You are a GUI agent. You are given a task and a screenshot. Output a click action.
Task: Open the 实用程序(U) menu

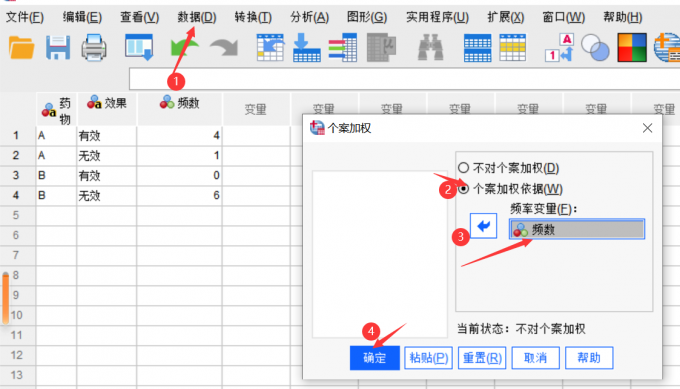pyautogui.click(x=437, y=17)
